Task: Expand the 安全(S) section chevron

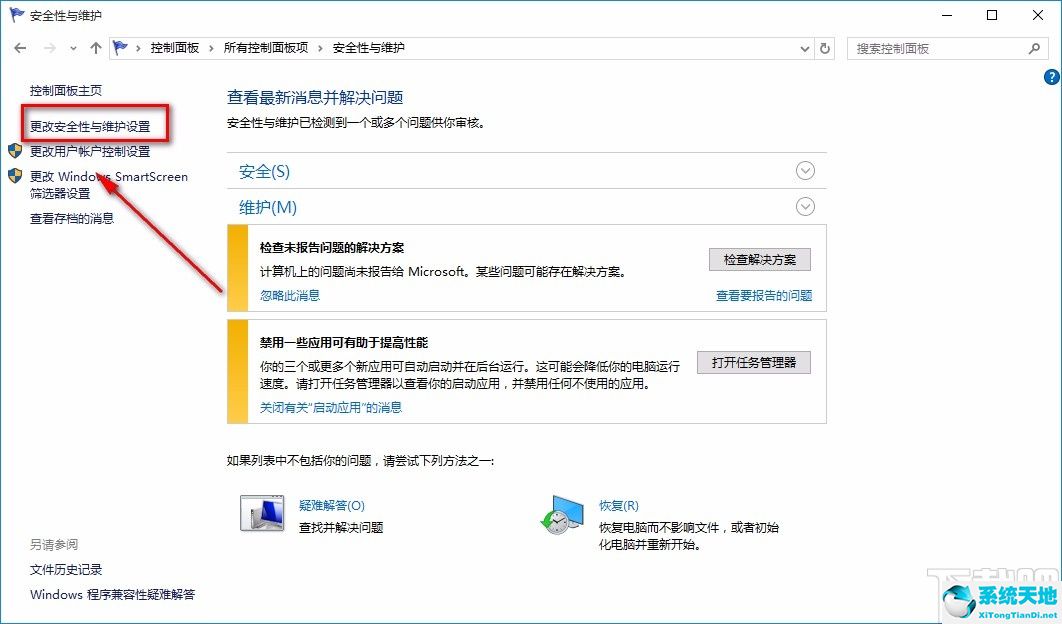Action: coord(806,171)
